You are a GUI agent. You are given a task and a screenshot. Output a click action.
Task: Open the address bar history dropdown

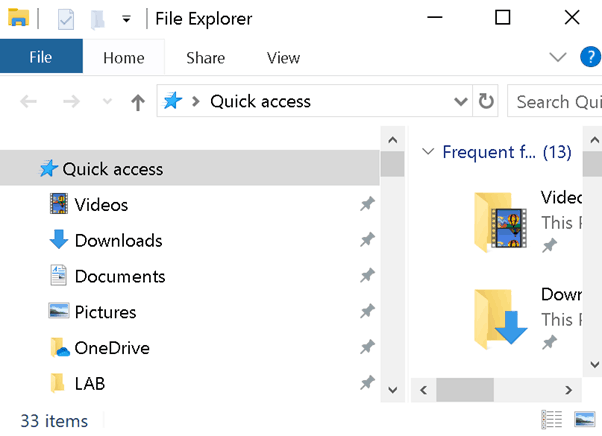coord(460,102)
